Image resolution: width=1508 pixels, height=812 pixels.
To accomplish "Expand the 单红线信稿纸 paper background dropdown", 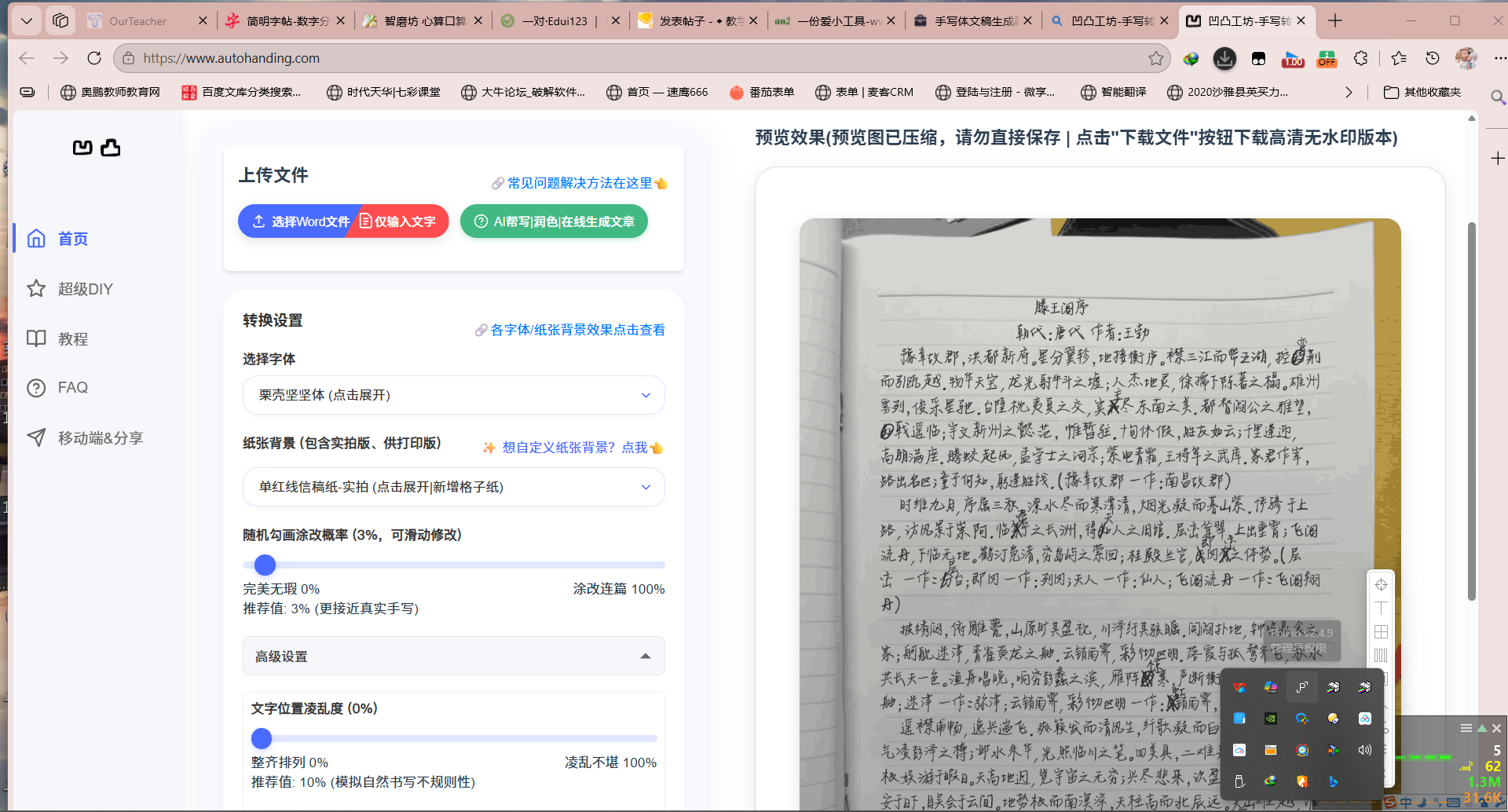I will 453,487.
